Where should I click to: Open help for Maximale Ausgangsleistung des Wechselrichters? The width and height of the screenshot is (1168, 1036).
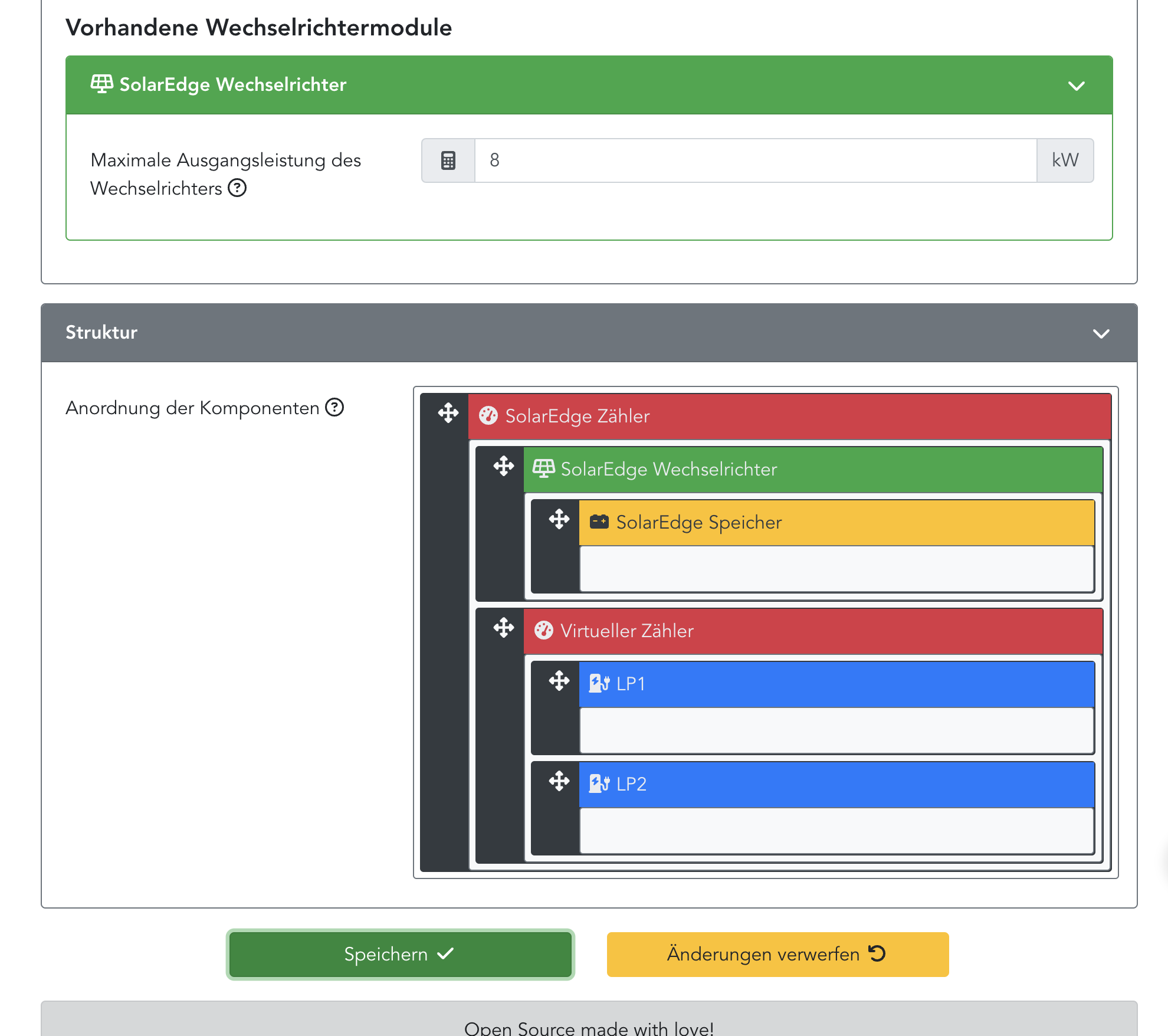tap(237, 188)
